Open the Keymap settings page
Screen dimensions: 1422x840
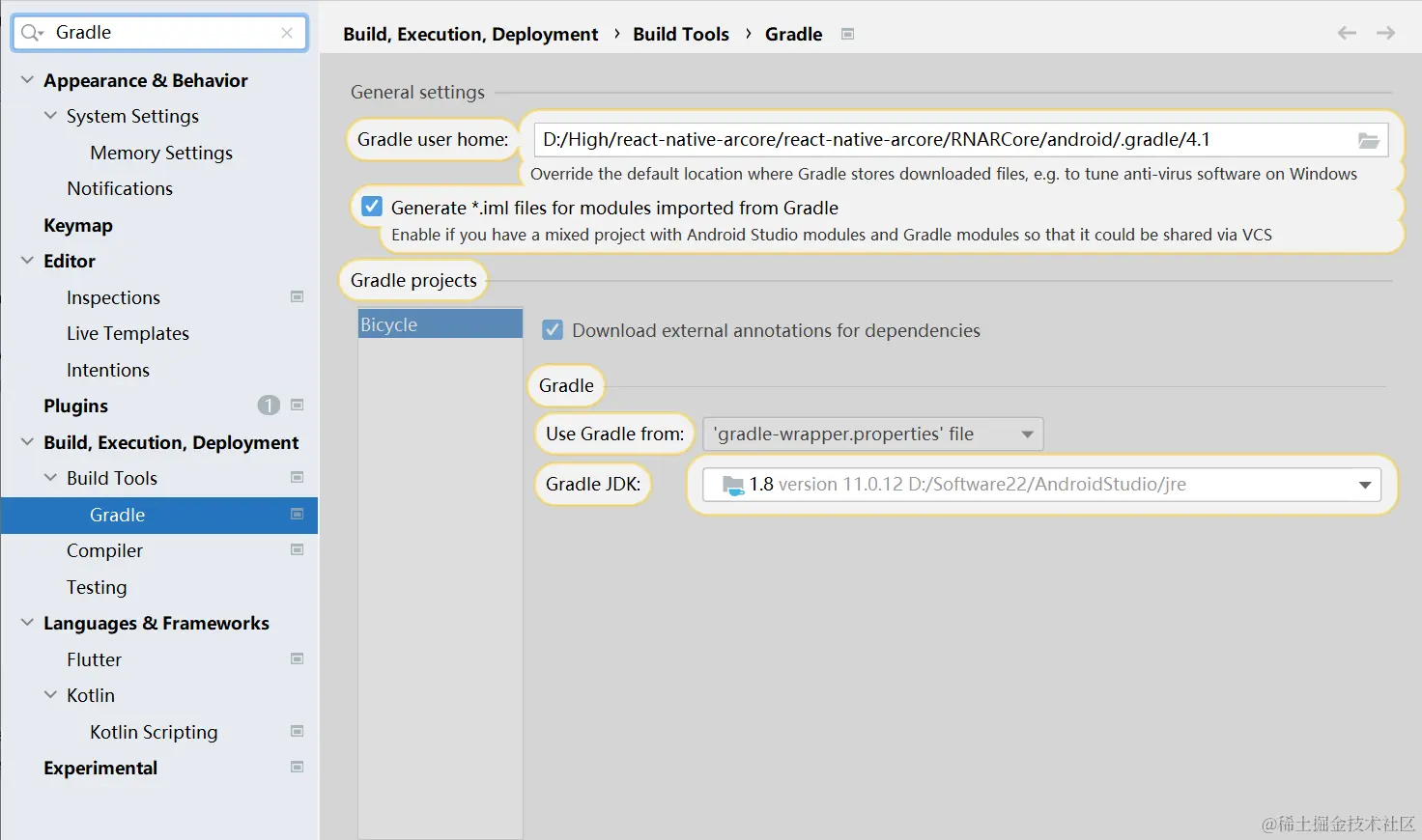click(78, 225)
